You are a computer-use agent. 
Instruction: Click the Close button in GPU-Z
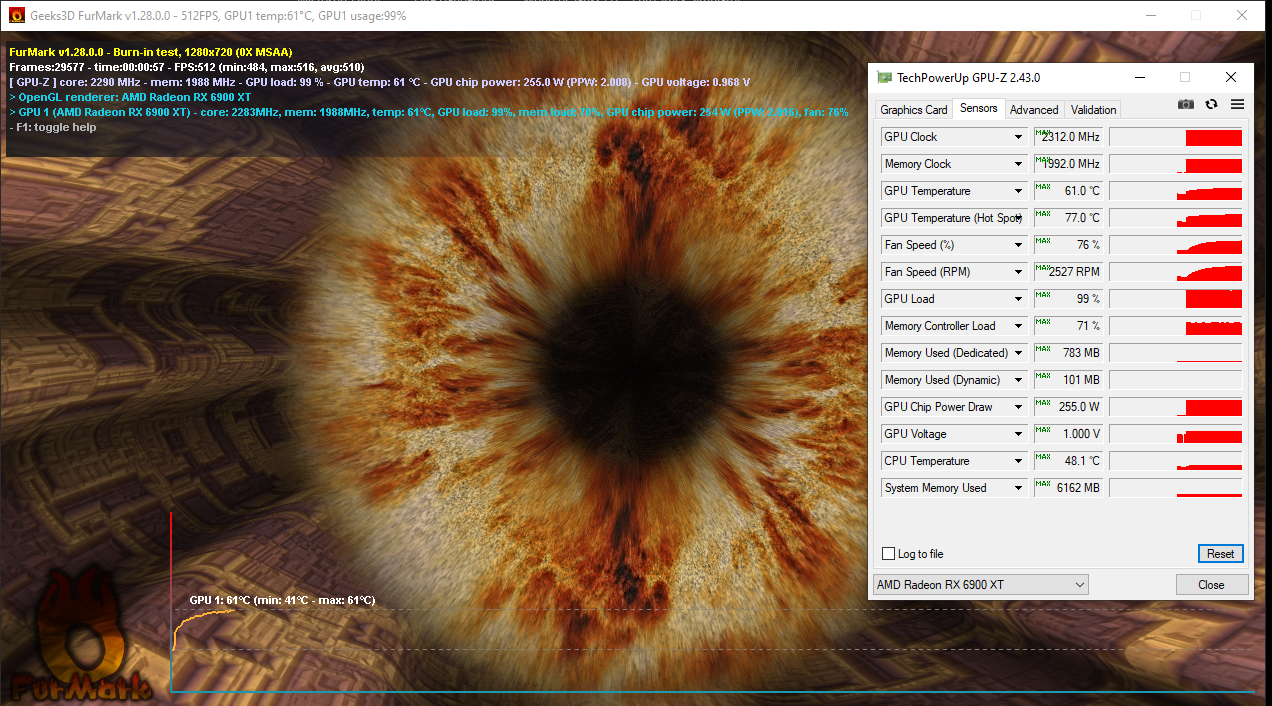pyautogui.click(x=1211, y=585)
